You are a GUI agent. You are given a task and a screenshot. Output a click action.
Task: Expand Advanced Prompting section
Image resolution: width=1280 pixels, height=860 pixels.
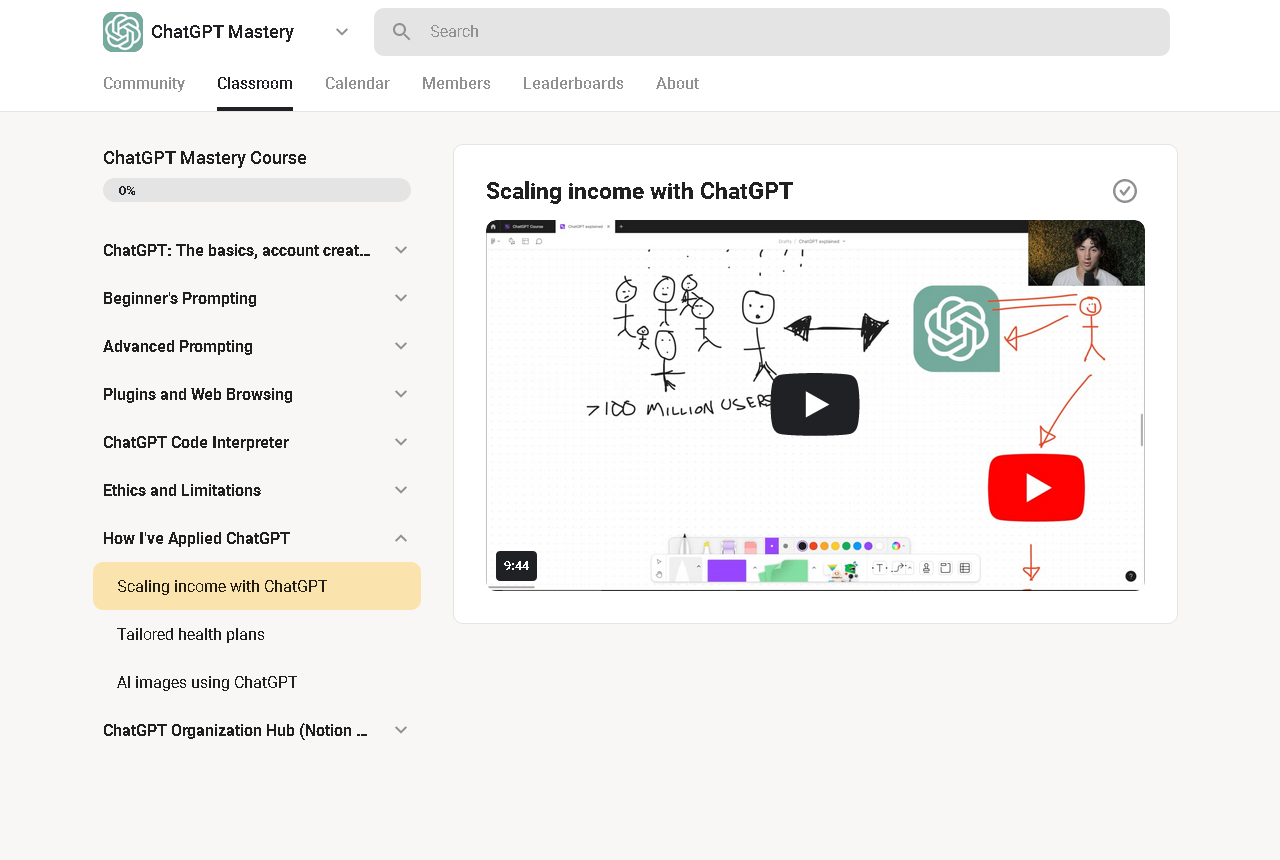pyautogui.click(x=401, y=346)
